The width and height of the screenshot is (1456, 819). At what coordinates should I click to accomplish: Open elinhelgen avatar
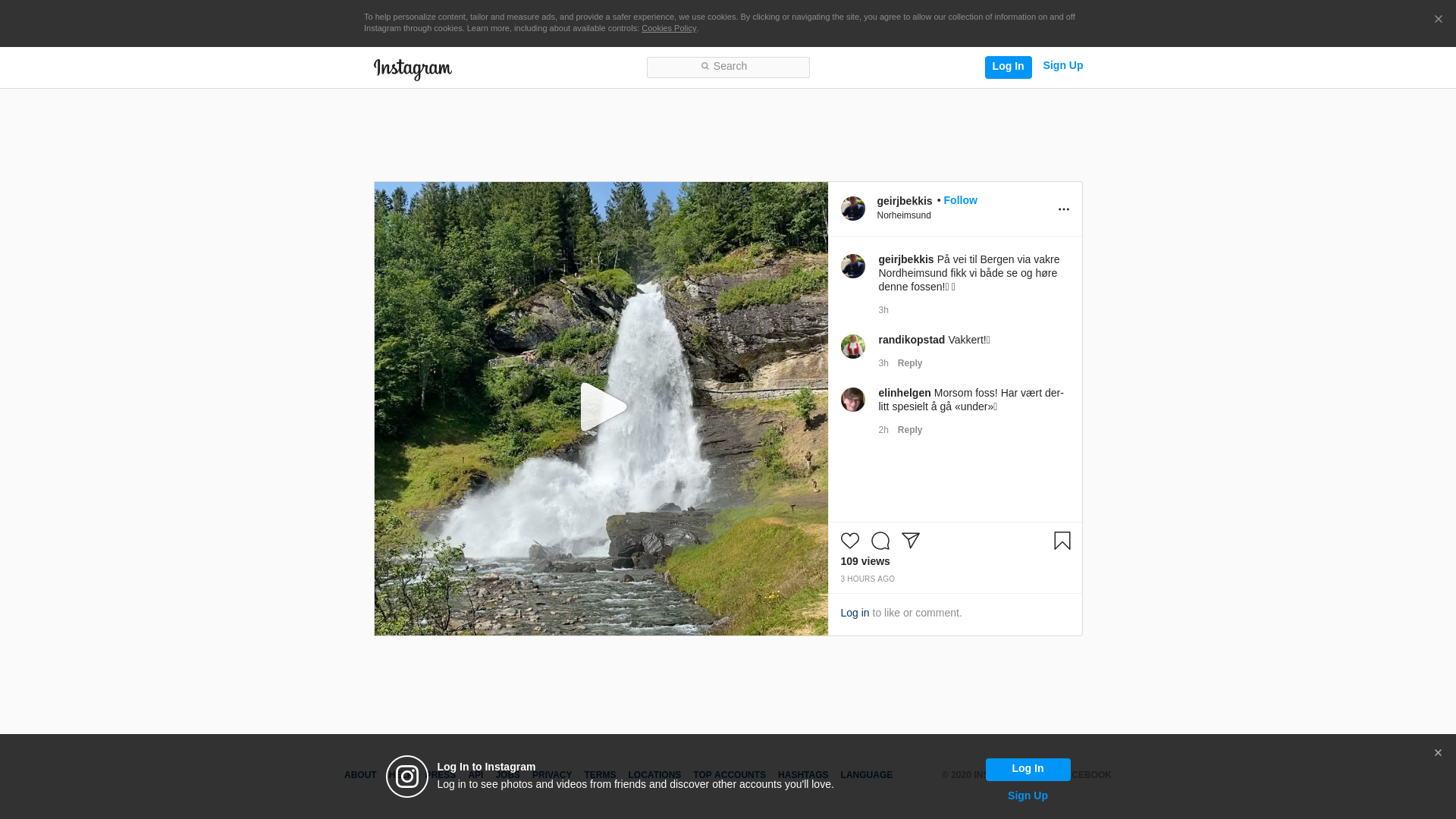852,400
